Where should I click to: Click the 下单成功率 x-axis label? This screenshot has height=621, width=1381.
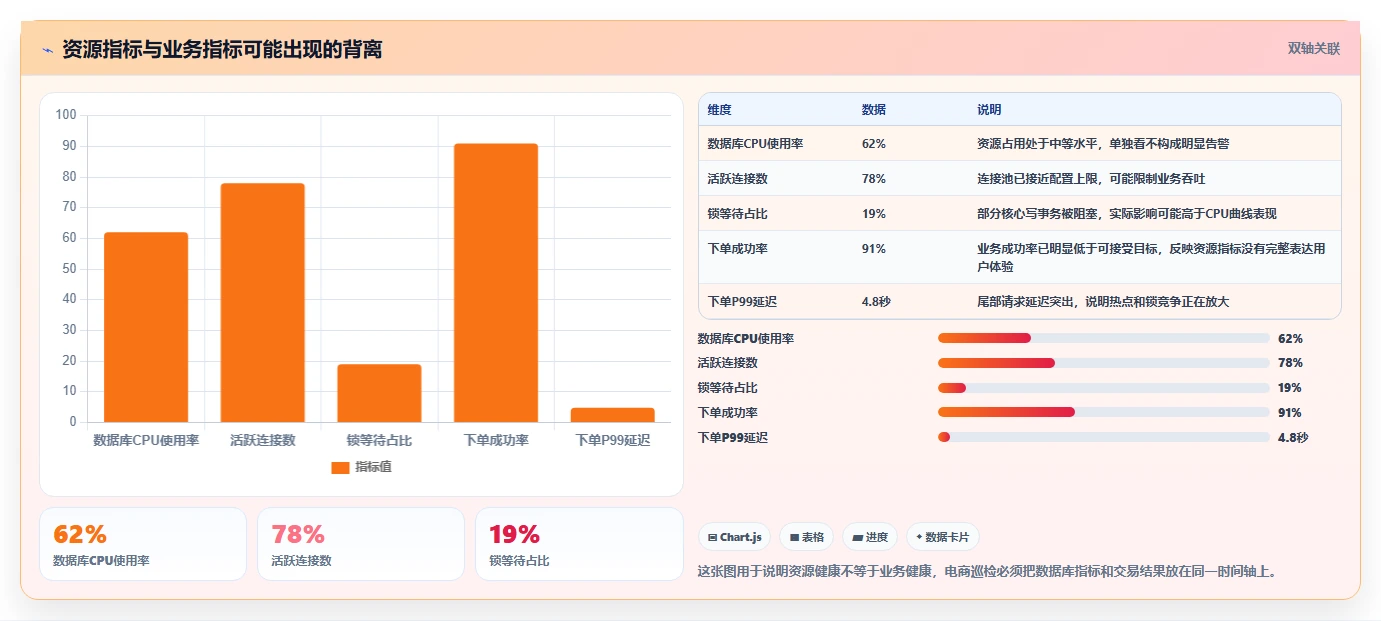[496, 440]
